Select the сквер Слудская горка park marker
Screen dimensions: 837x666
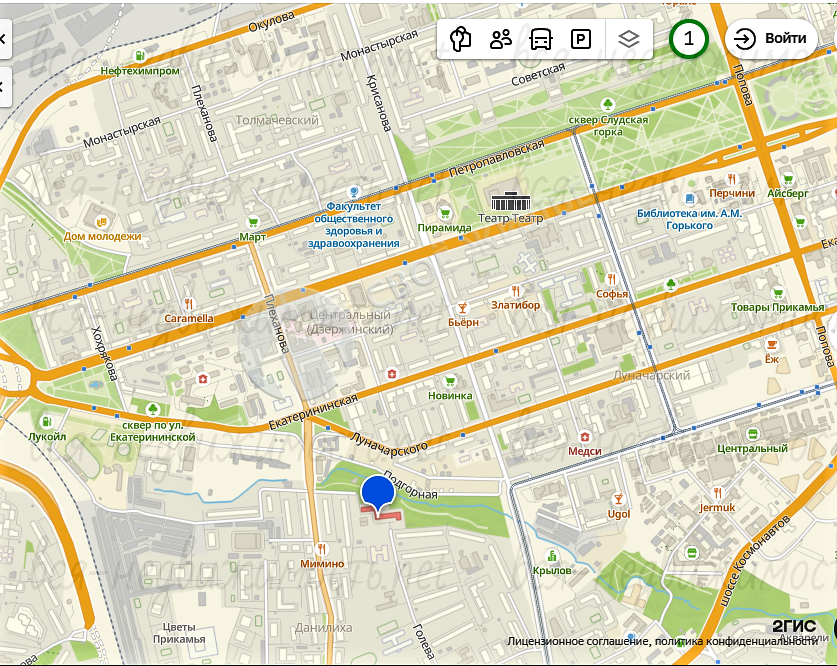(x=607, y=104)
